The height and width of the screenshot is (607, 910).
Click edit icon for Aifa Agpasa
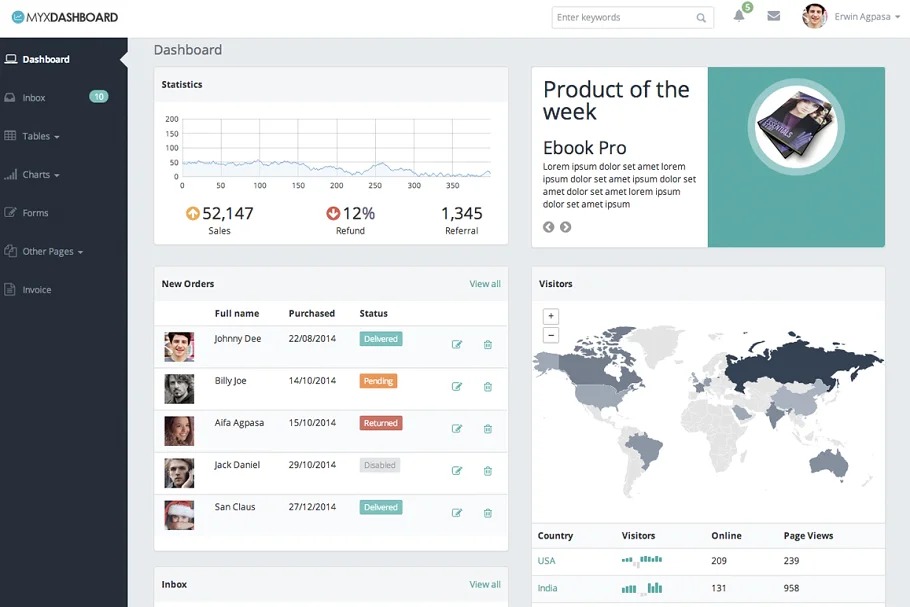457,429
